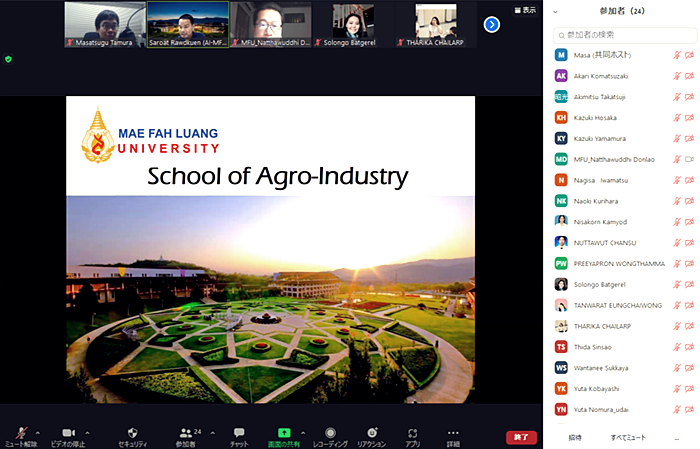The image size is (700, 449).
Task: Select MFU_Natthawuddhi video thumbnail
Action: click(271, 25)
